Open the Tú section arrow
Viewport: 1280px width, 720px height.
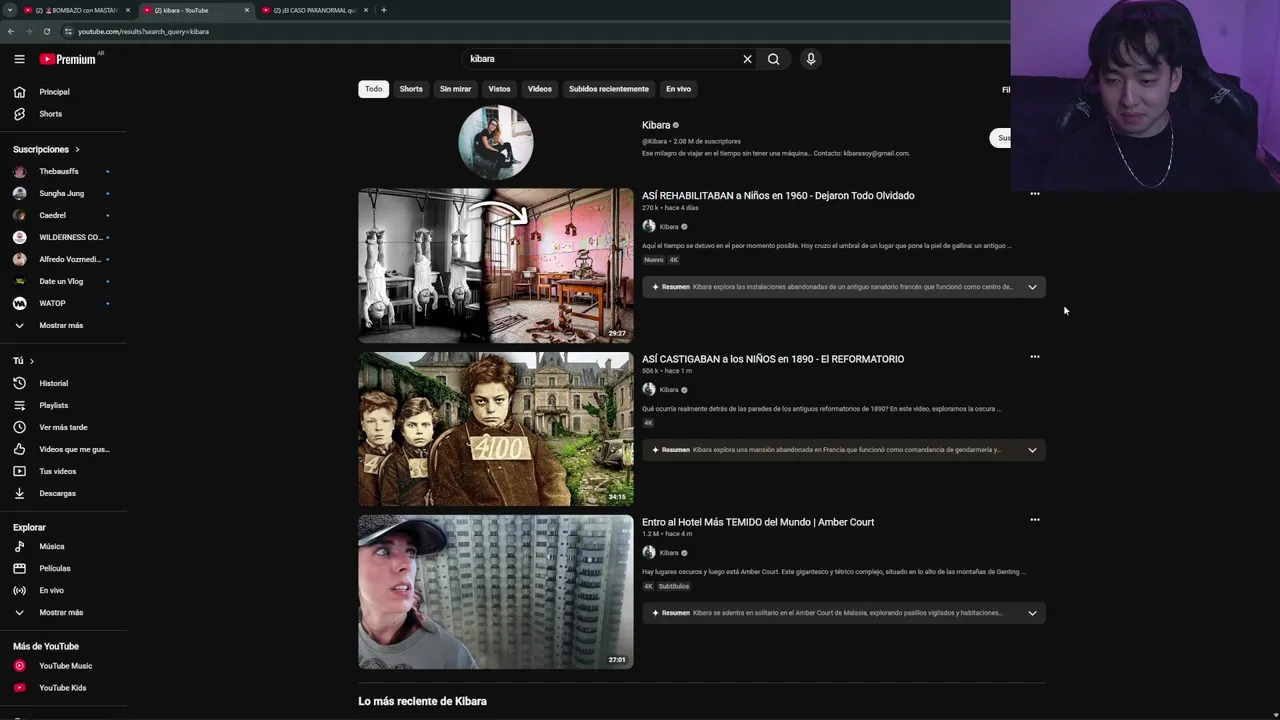pyautogui.click(x=31, y=361)
